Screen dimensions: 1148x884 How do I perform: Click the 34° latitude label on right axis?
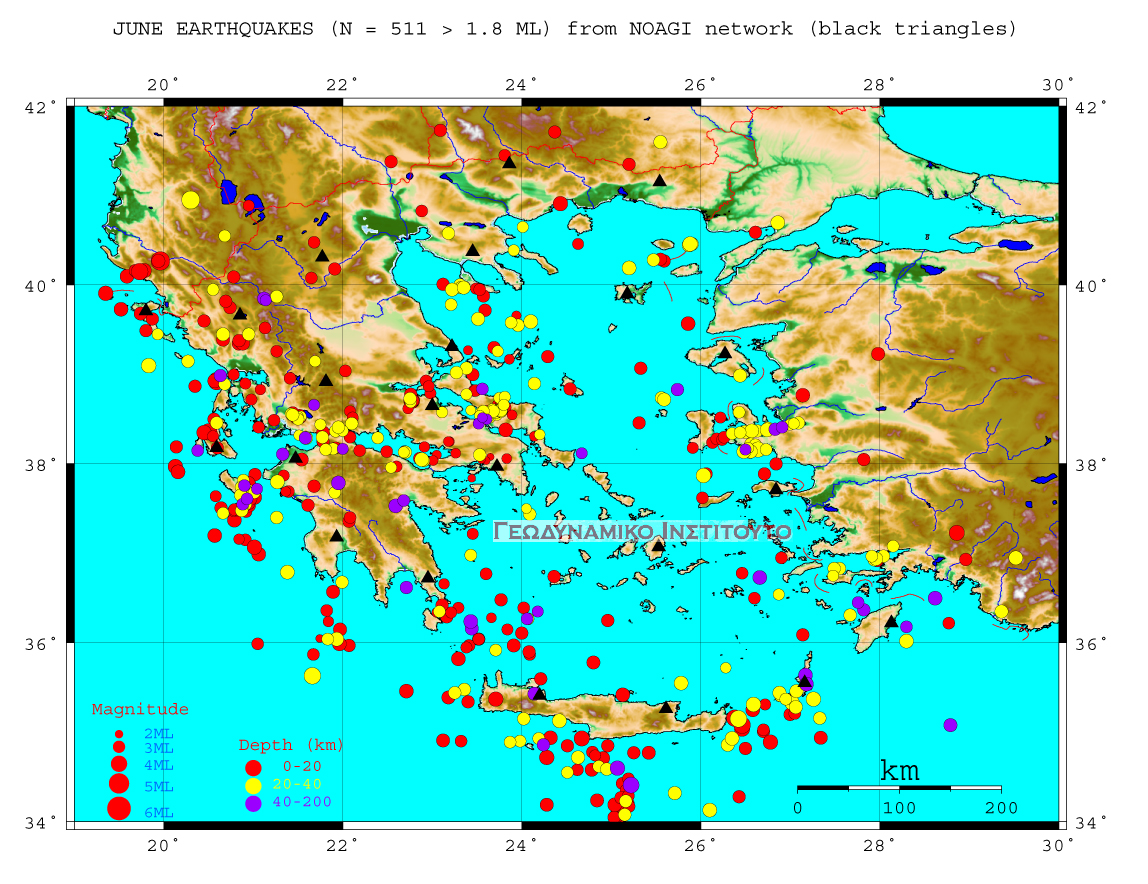coord(1091,822)
